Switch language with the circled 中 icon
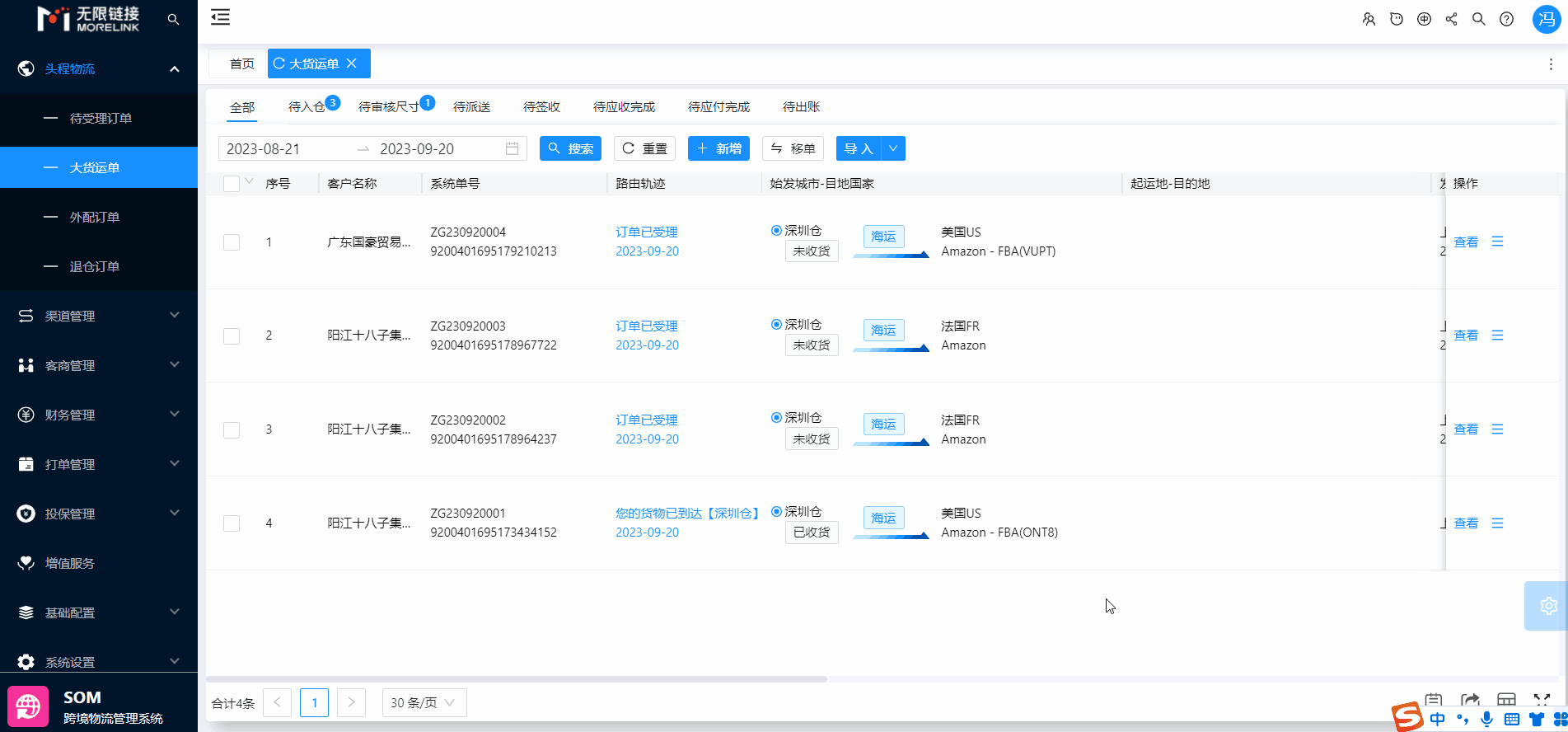Screen dimensions: 1568x732 1424,19
